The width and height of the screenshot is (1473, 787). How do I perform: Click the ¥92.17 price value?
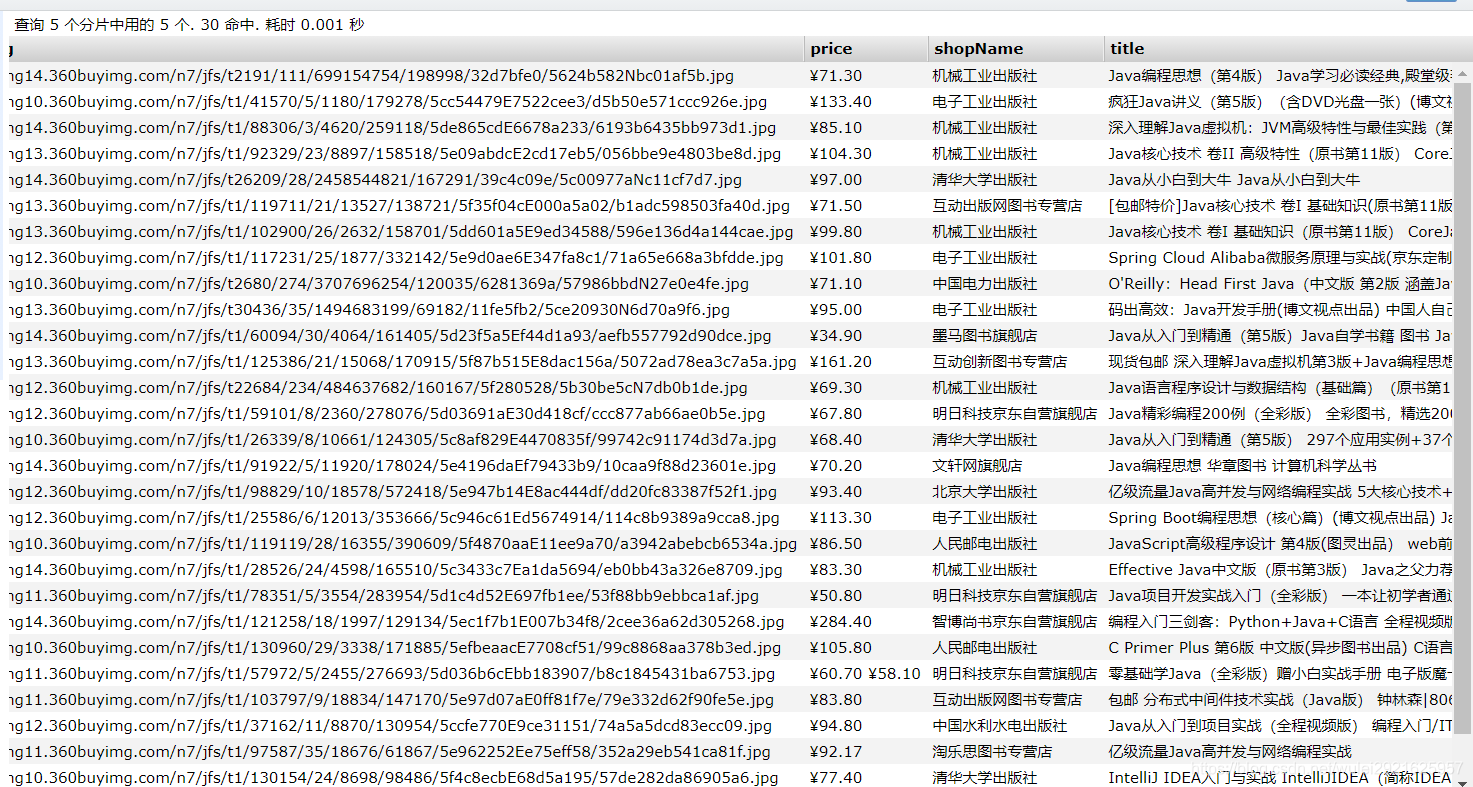pos(836,752)
